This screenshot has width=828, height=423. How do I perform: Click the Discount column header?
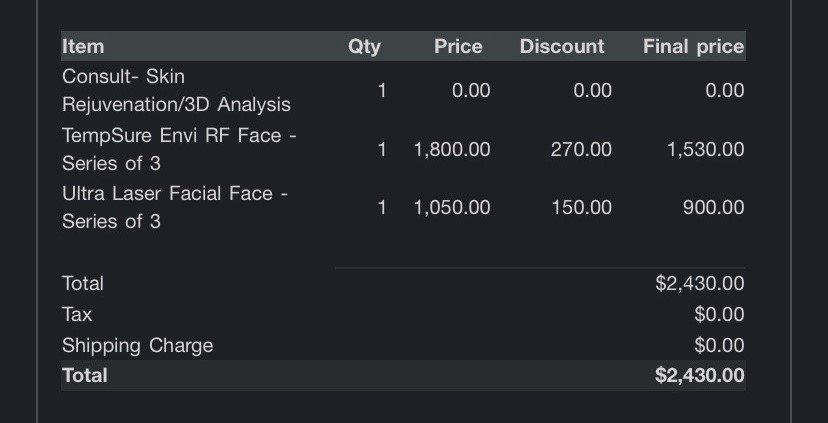click(562, 46)
